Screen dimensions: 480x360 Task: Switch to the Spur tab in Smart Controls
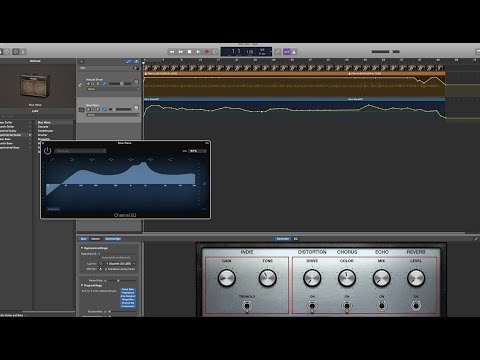pos(84,239)
